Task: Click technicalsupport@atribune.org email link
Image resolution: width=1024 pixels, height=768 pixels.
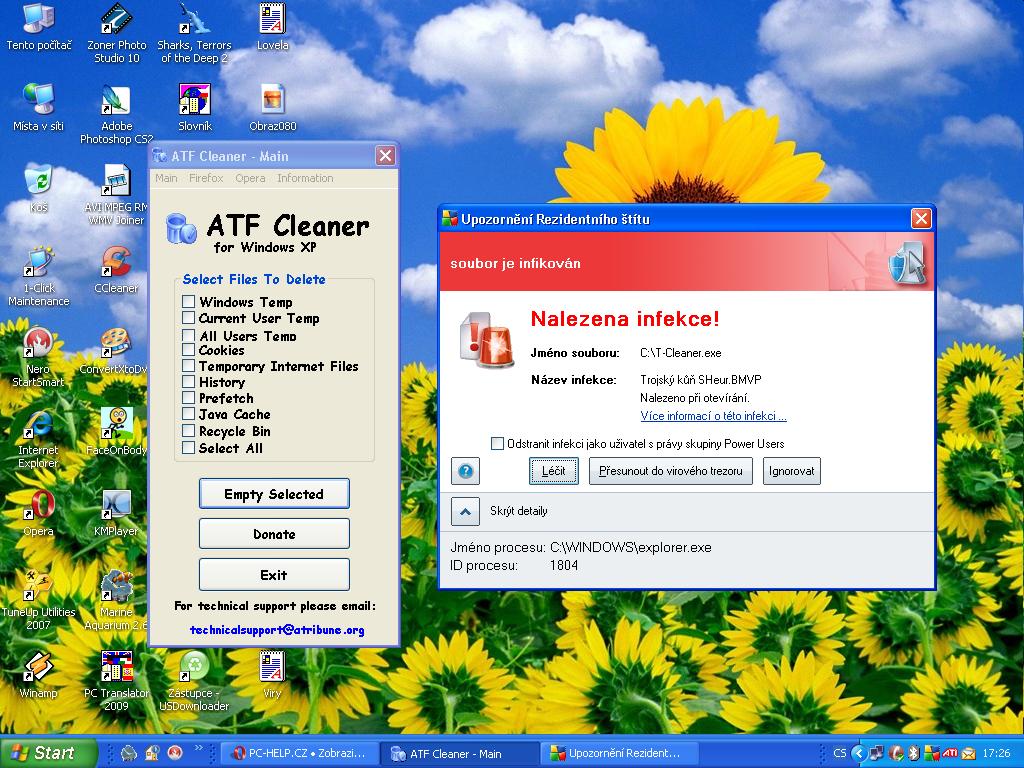Action: 277,630
